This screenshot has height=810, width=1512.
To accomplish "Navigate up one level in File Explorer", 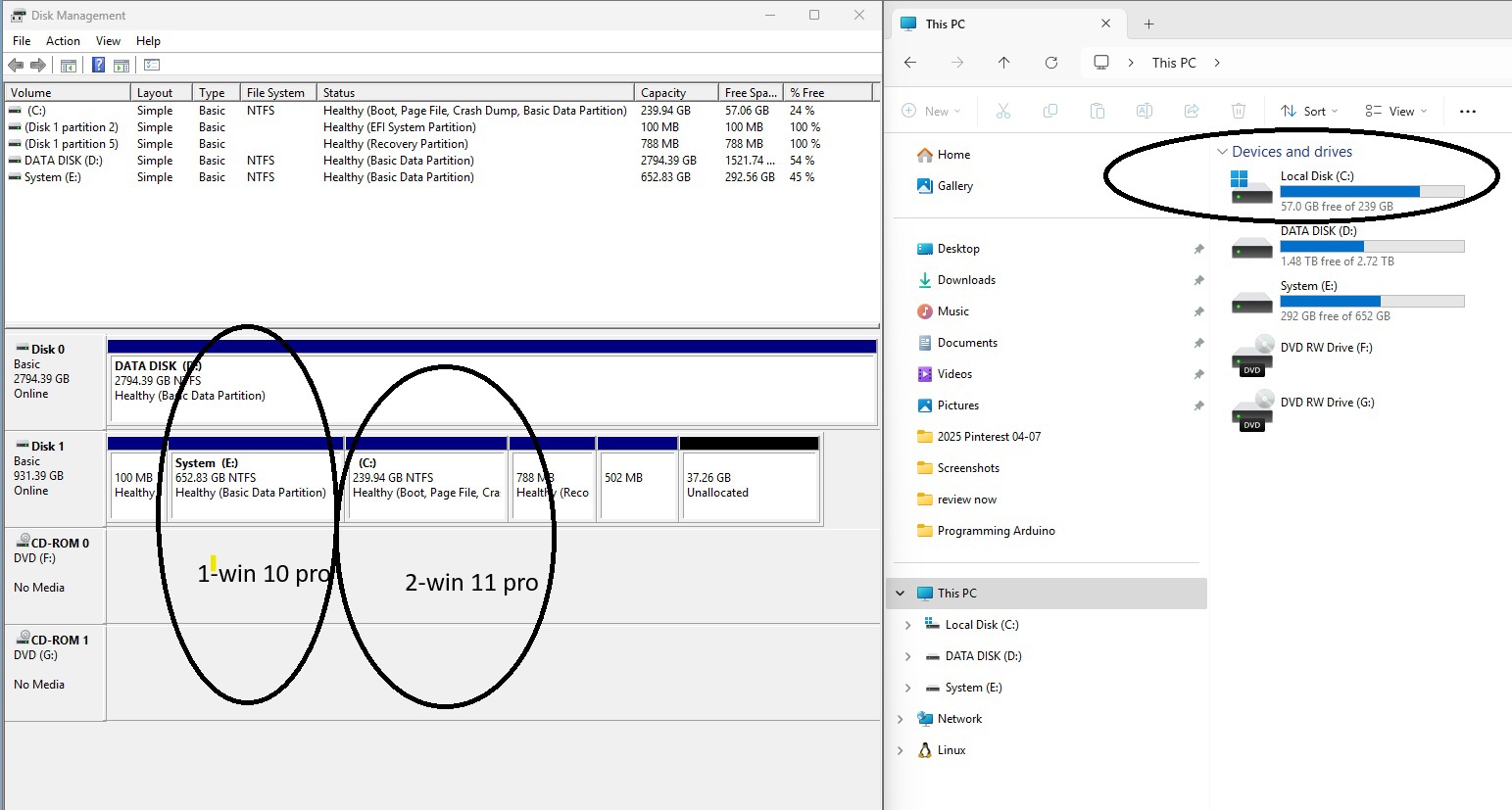I will coord(1003,63).
